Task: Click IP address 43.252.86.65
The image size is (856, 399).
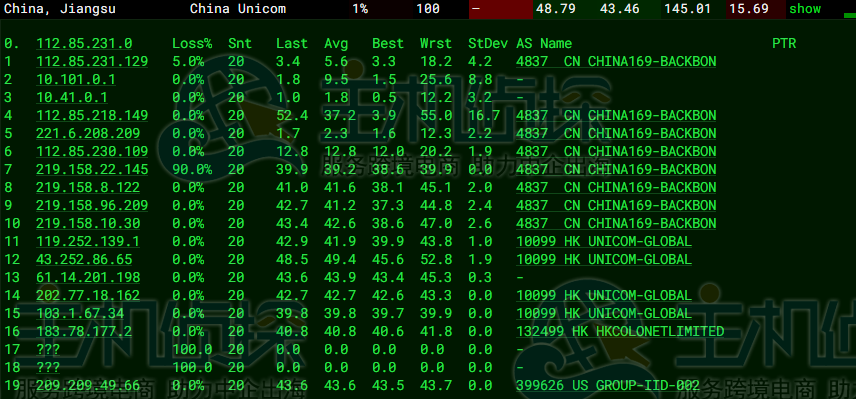Action: point(84,260)
